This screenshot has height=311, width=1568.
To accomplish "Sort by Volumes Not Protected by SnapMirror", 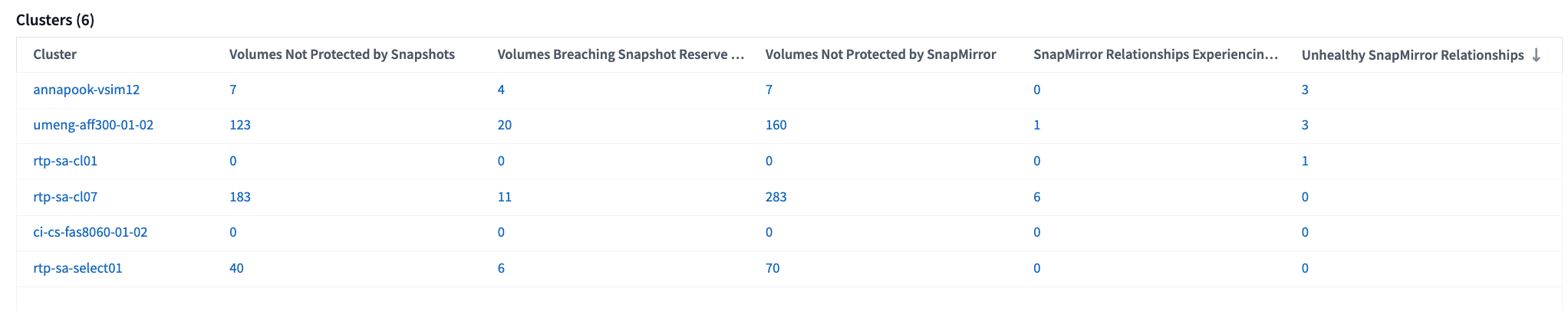I will [x=881, y=54].
